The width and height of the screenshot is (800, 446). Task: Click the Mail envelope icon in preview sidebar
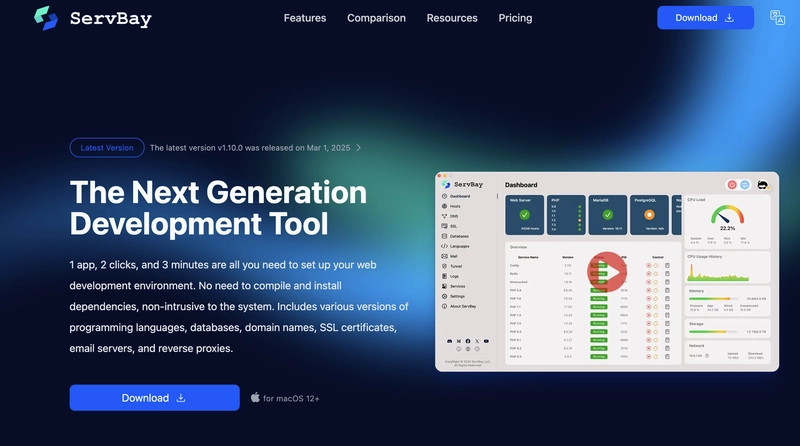pyautogui.click(x=444, y=256)
